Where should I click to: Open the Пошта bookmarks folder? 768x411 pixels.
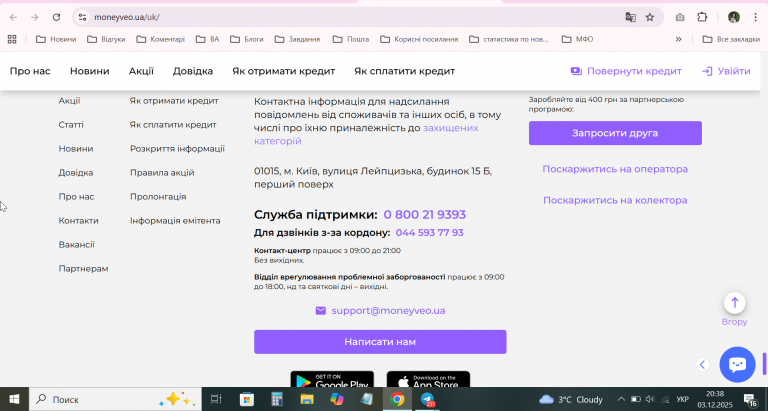[351, 39]
